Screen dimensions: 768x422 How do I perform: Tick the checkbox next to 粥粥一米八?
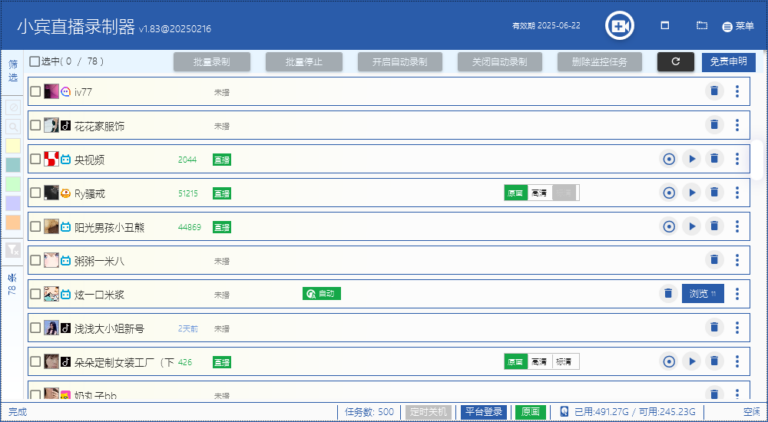pyautogui.click(x=36, y=261)
